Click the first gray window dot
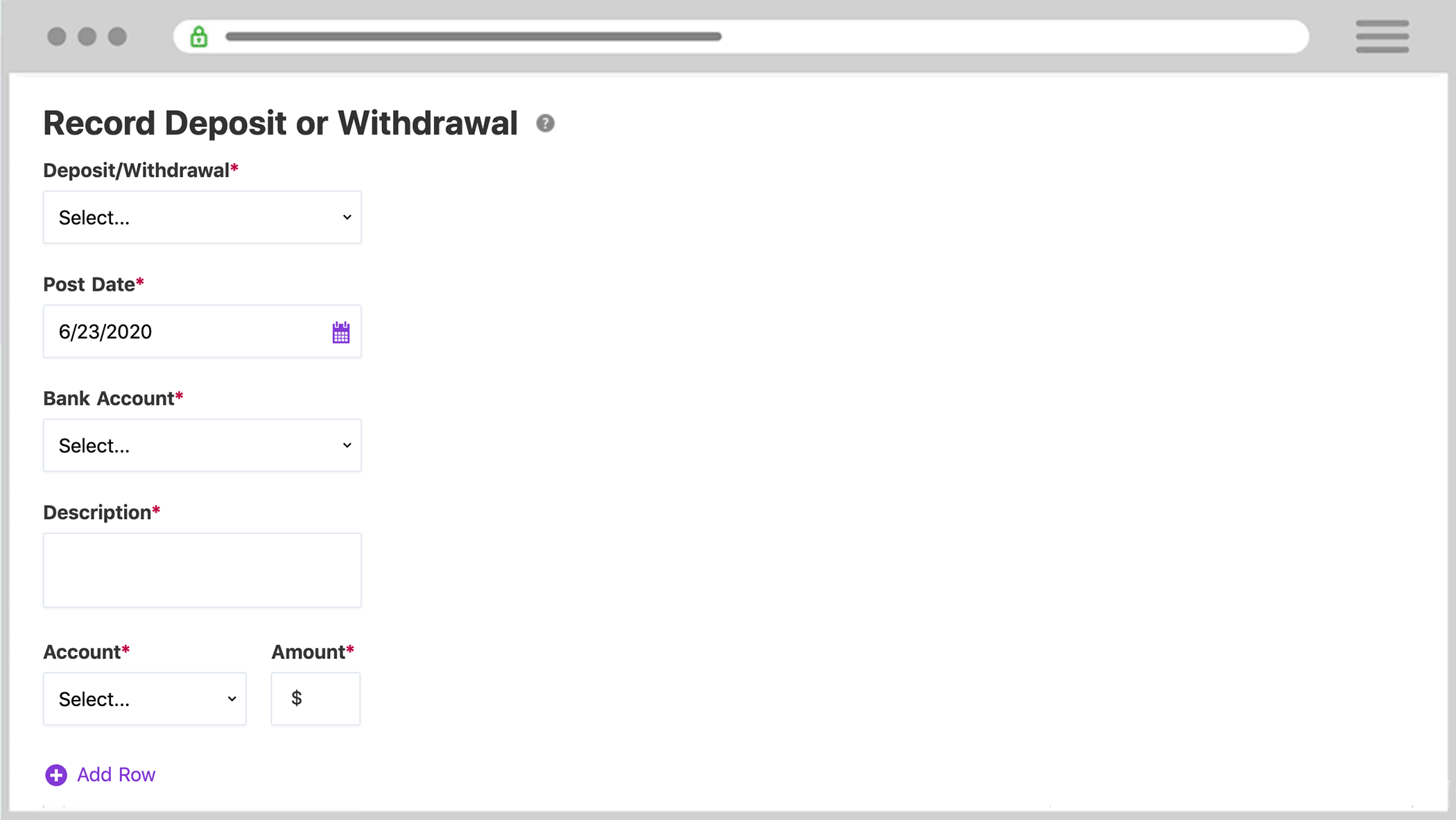Viewport: 1456px width, 820px height. coord(57,36)
